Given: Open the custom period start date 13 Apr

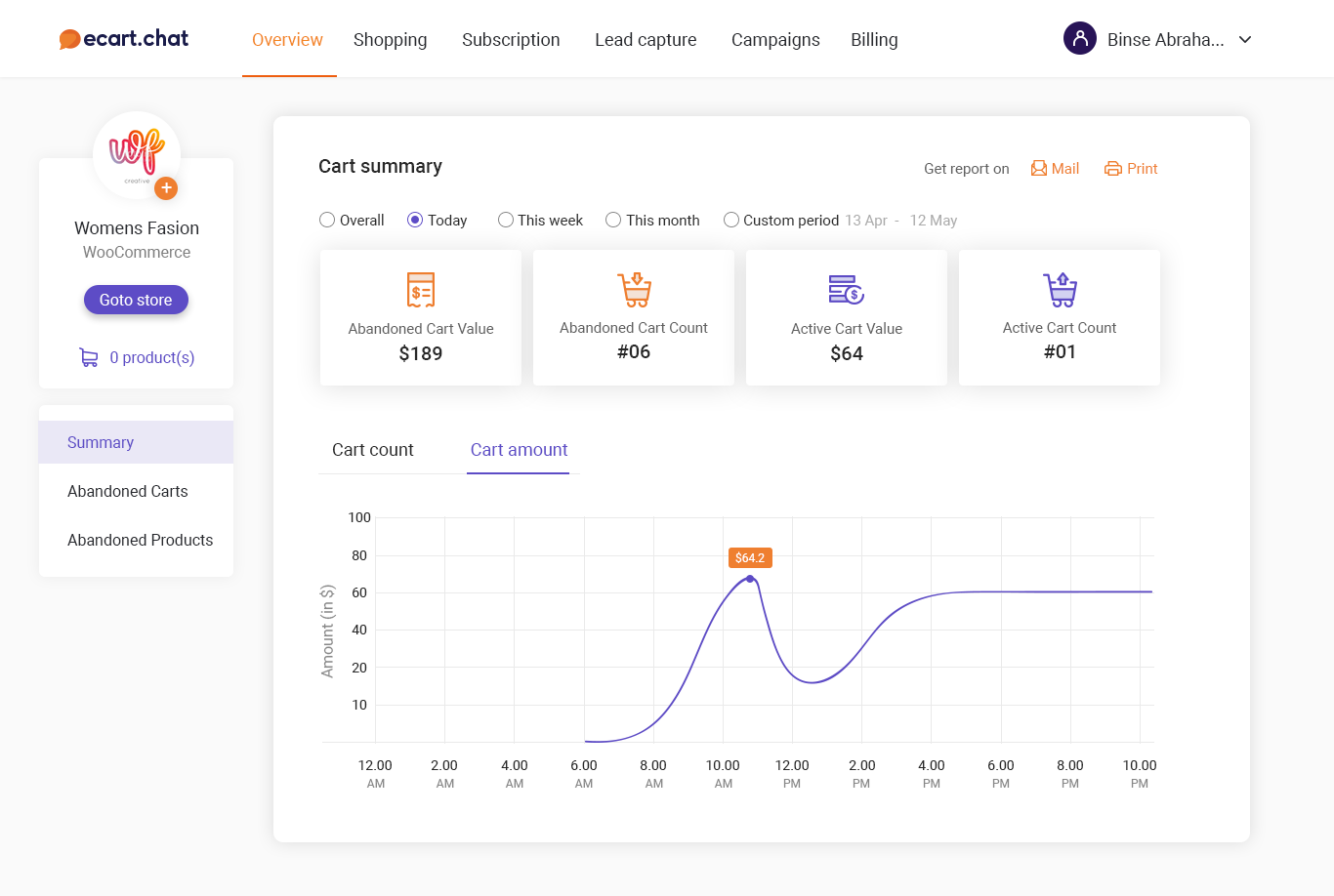Looking at the screenshot, I should (x=865, y=221).
